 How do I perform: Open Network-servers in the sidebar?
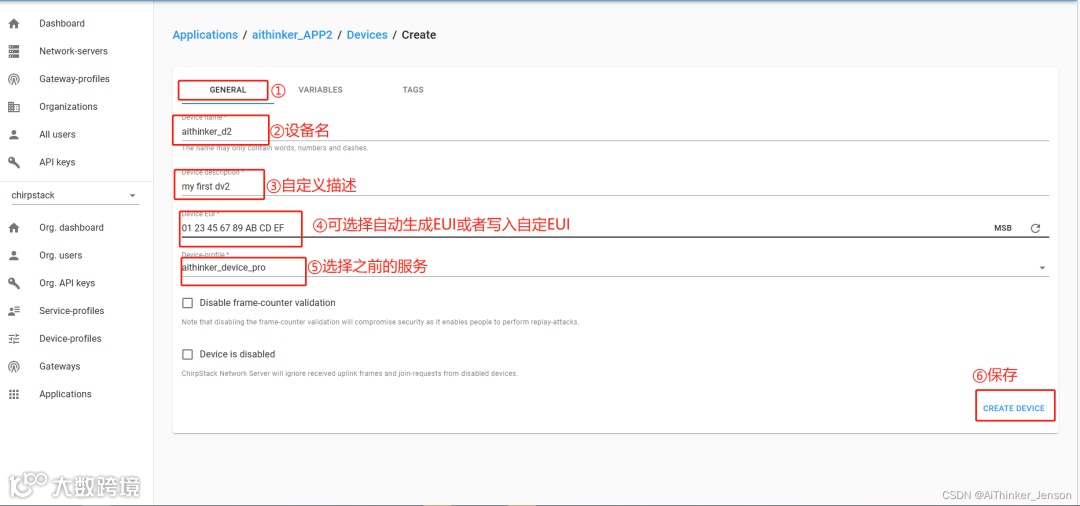click(73, 51)
